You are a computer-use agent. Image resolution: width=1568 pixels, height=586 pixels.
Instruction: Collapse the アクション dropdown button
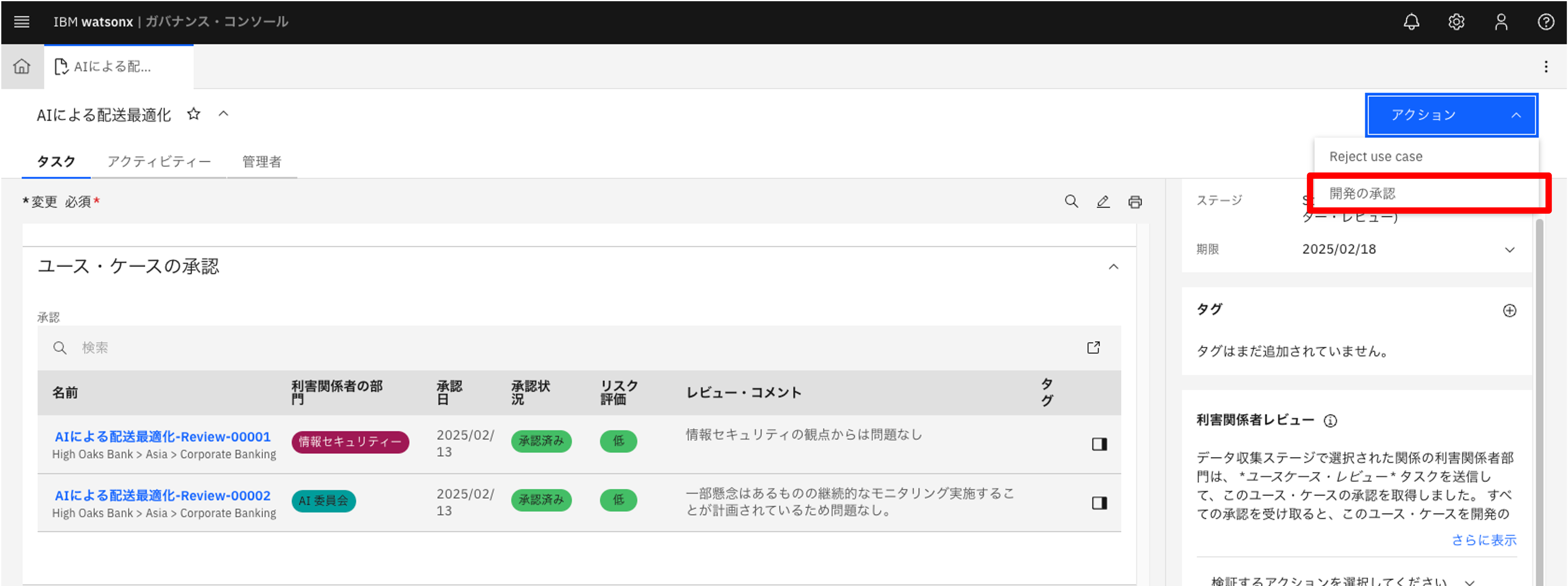(x=1452, y=115)
